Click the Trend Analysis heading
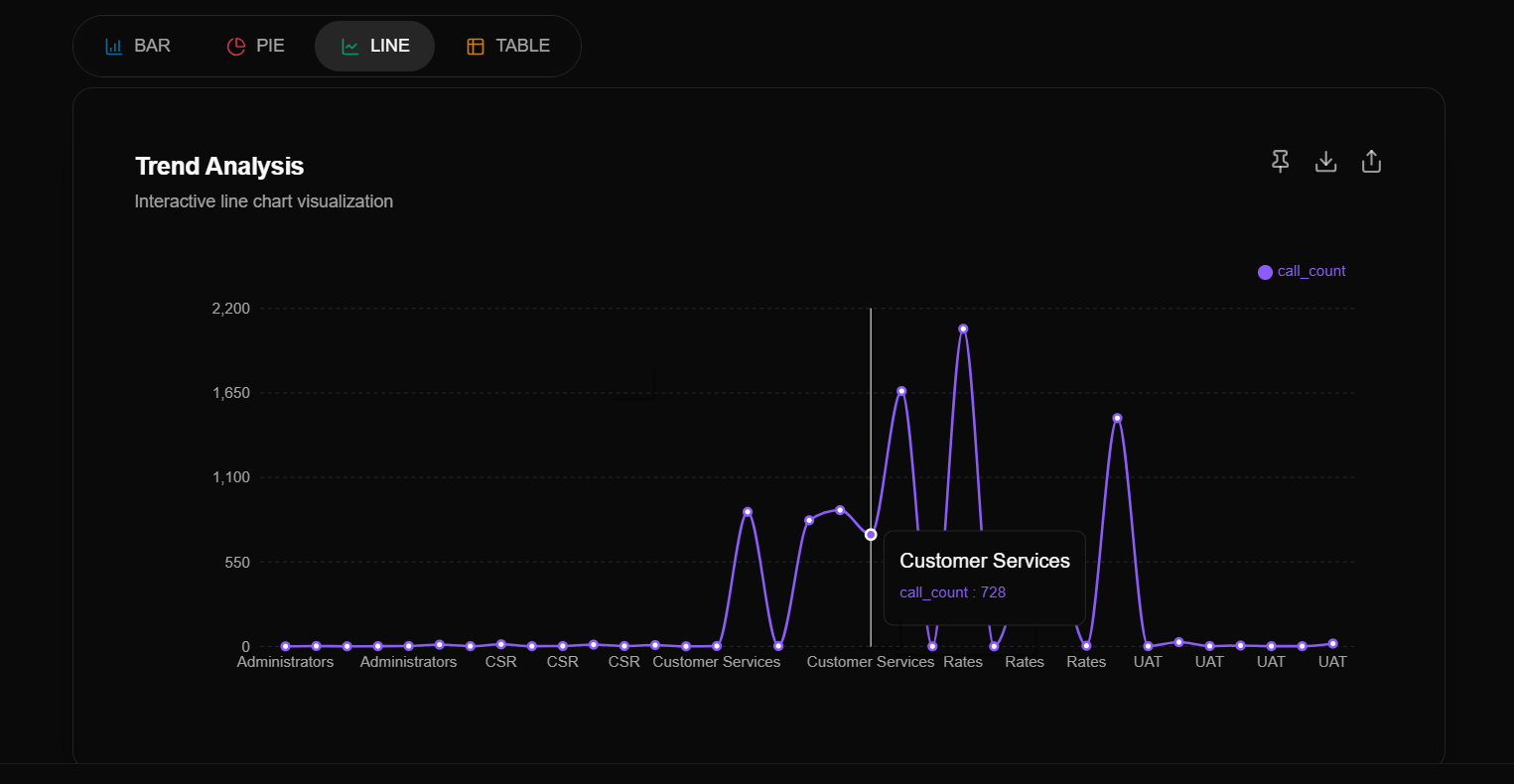 219,166
